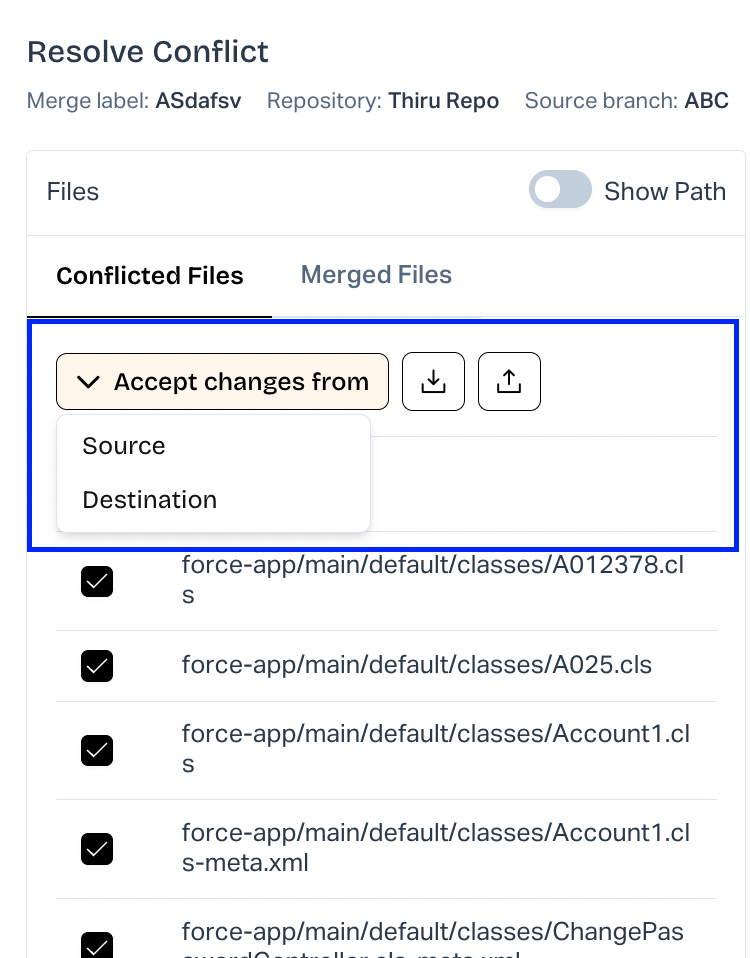Viewport: 750px width, 958px height.
Task: Click the upload icon button
Action: 509,382
